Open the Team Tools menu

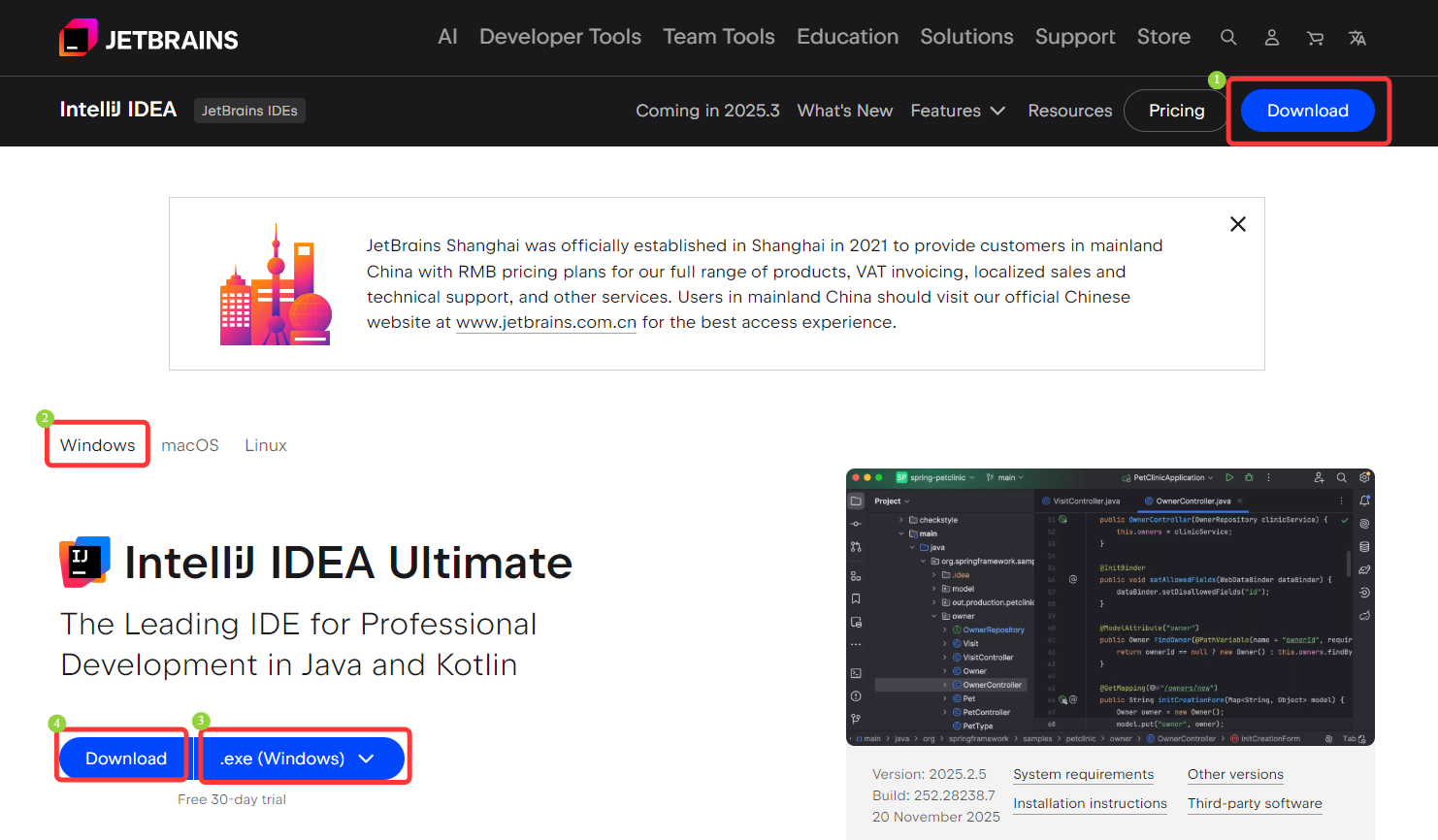point(719,37)
